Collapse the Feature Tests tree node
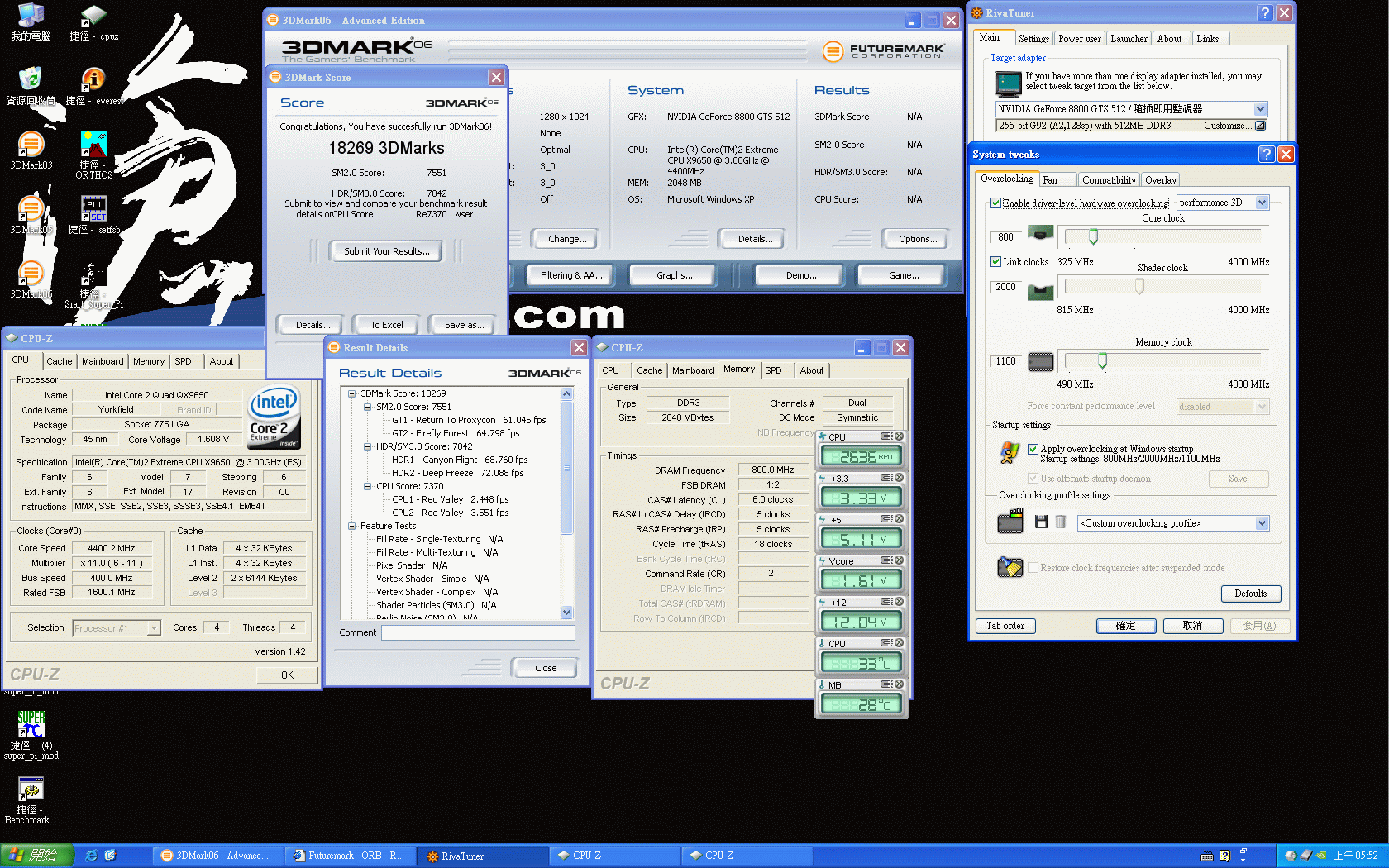This screenshot has height=868, width=1389. (x=351, y=526)
